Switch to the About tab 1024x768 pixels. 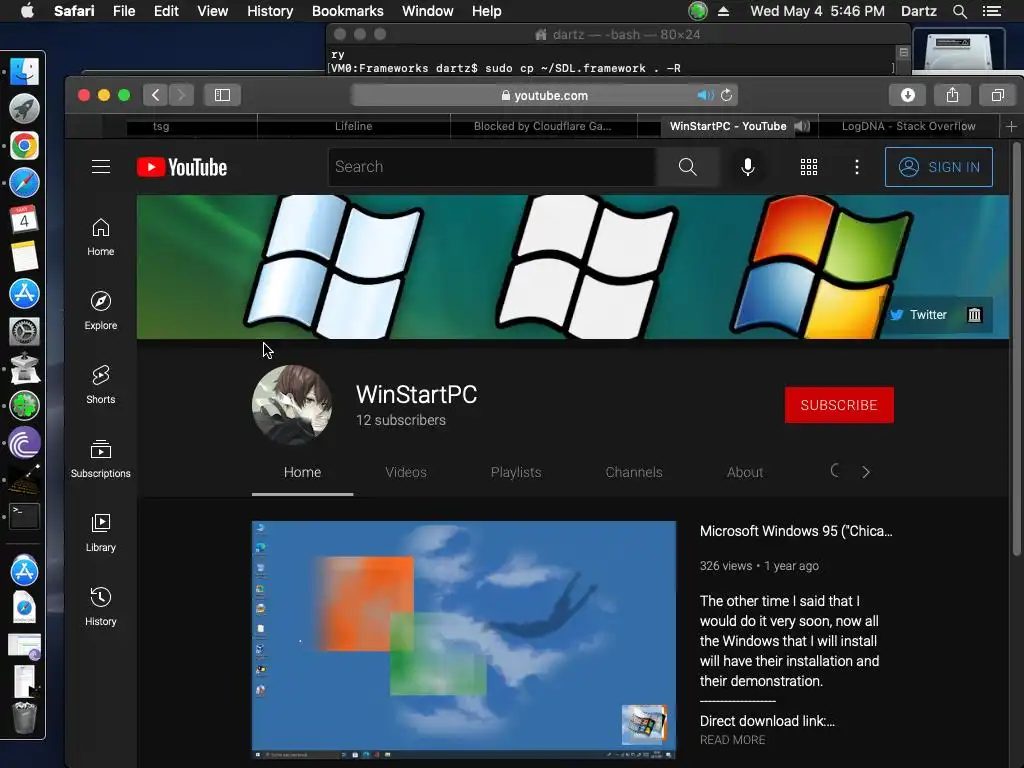point(745,472)
